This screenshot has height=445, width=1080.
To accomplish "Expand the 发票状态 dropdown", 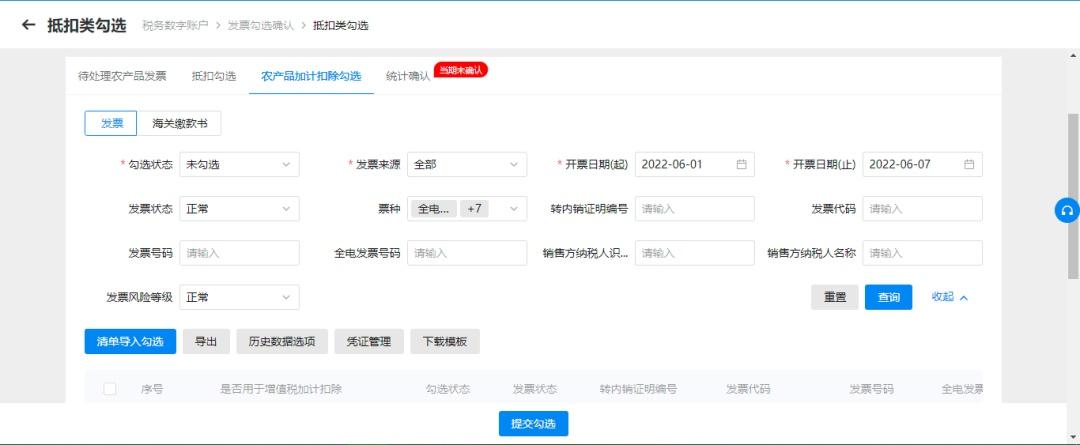I will coord(239,209).
